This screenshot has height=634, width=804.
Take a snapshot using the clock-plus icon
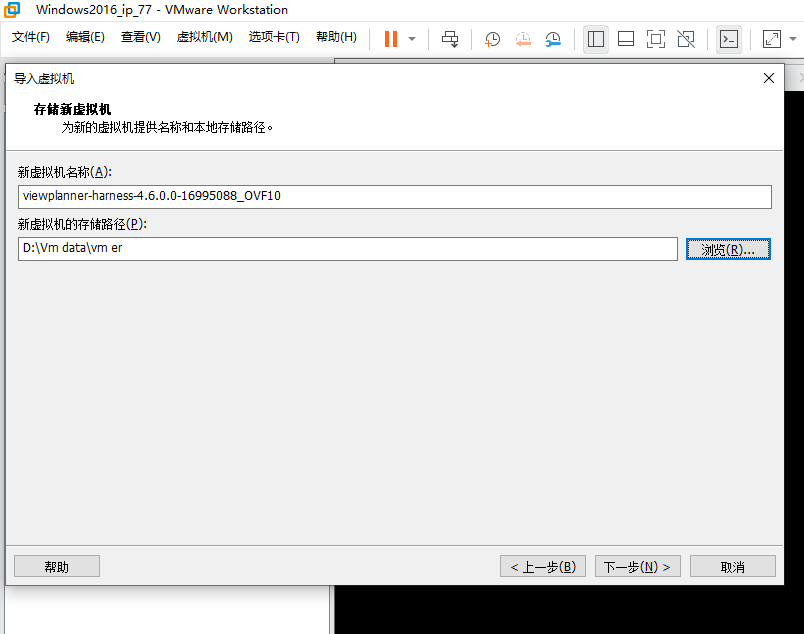[x=492, y=39]
